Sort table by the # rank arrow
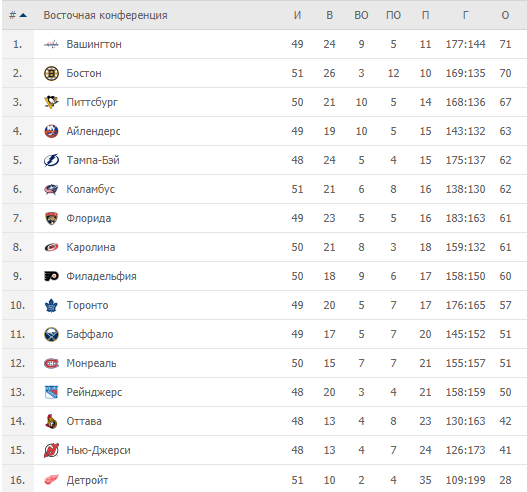527x492 pixels. [23, 15]
